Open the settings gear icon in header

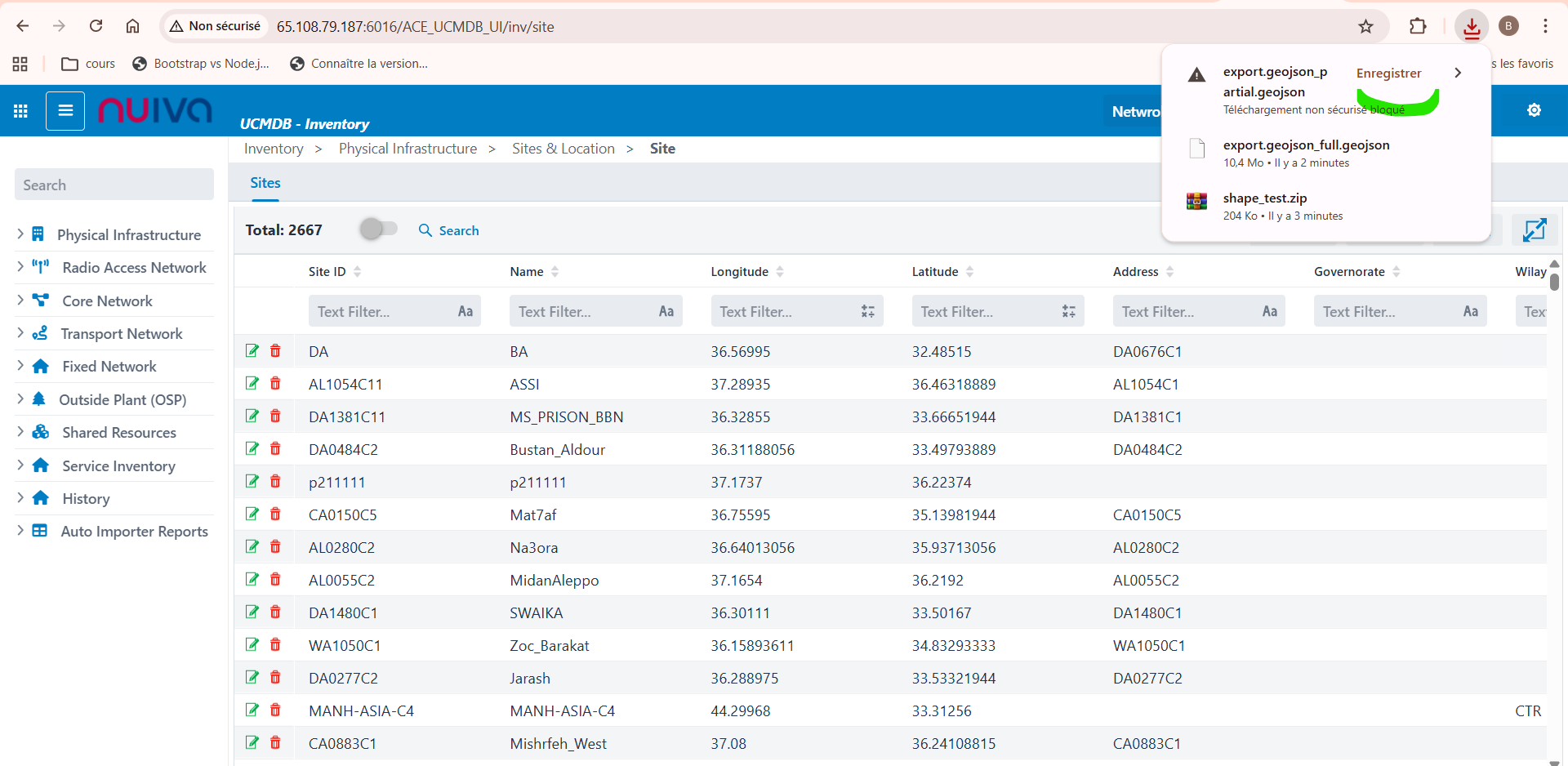[1534, 110]
